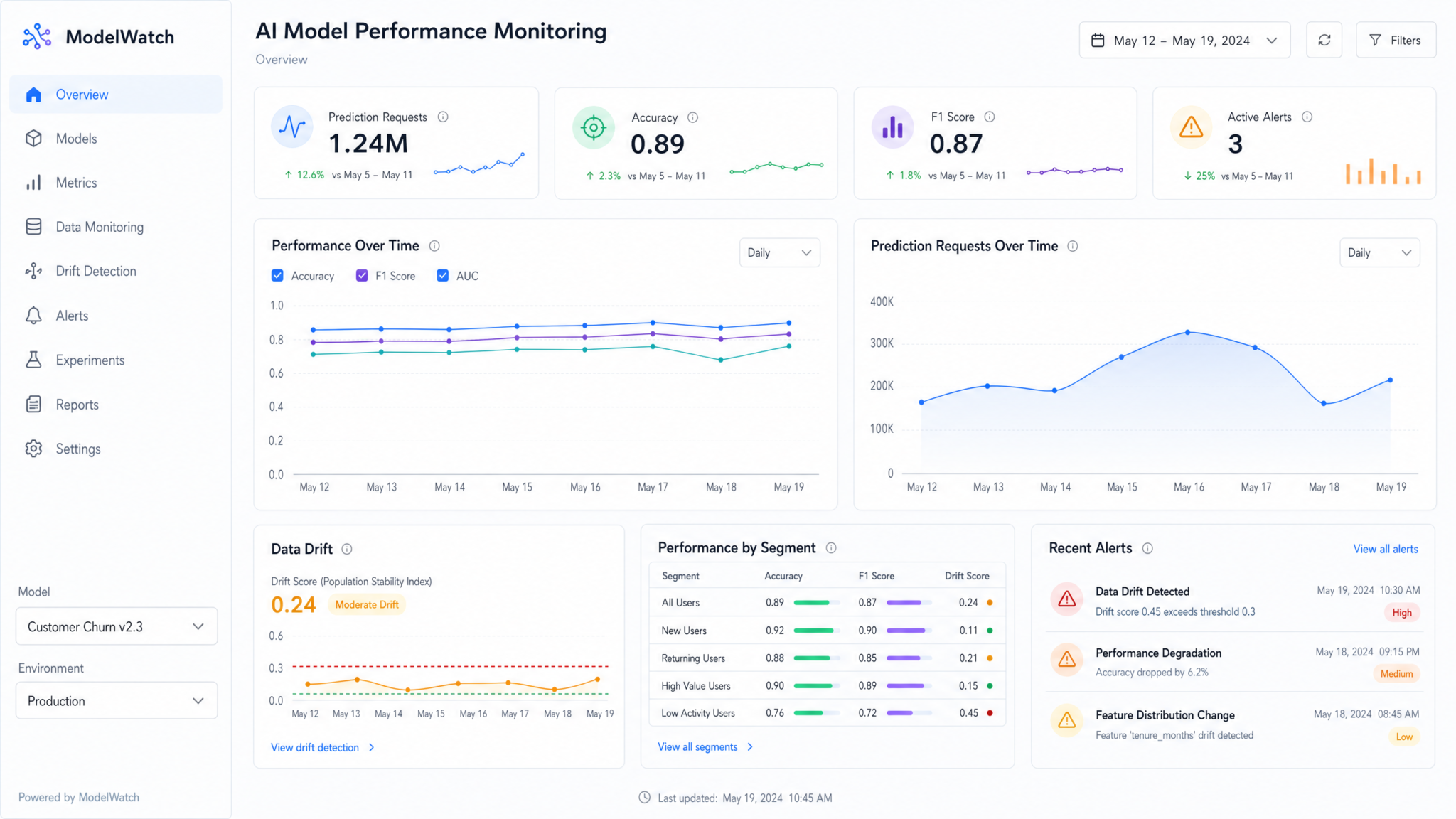The image size is (1456, 819).
Task: Go to the Overview page in sidebar
Action: [116, 95]
